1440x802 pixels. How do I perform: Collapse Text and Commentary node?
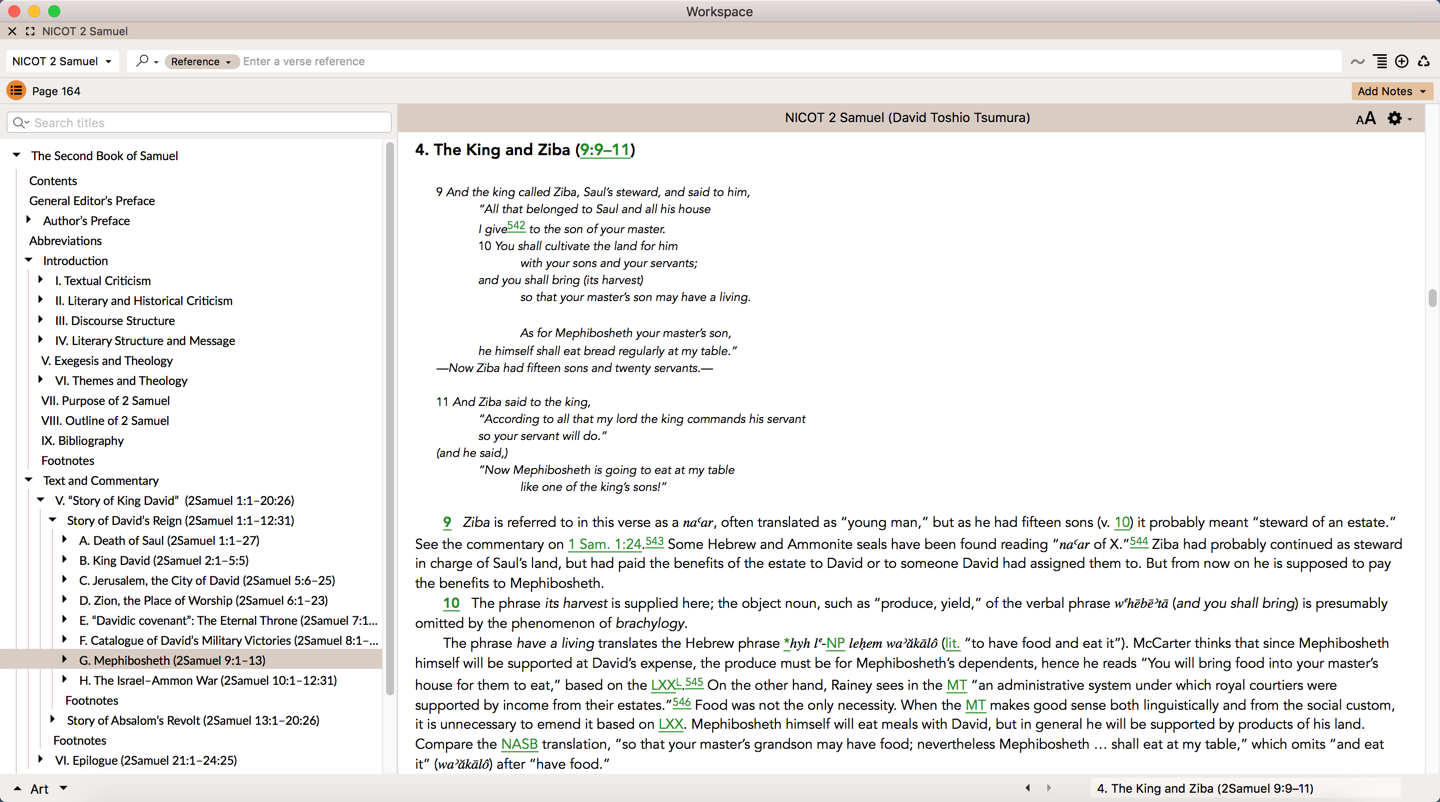pyautogui.click(x=29, y=480)
